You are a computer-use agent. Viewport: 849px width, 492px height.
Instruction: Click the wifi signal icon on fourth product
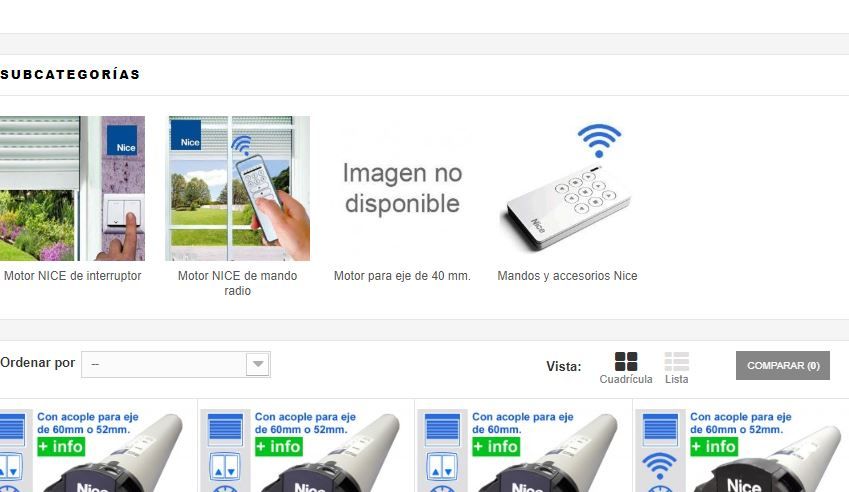(659, 466)
